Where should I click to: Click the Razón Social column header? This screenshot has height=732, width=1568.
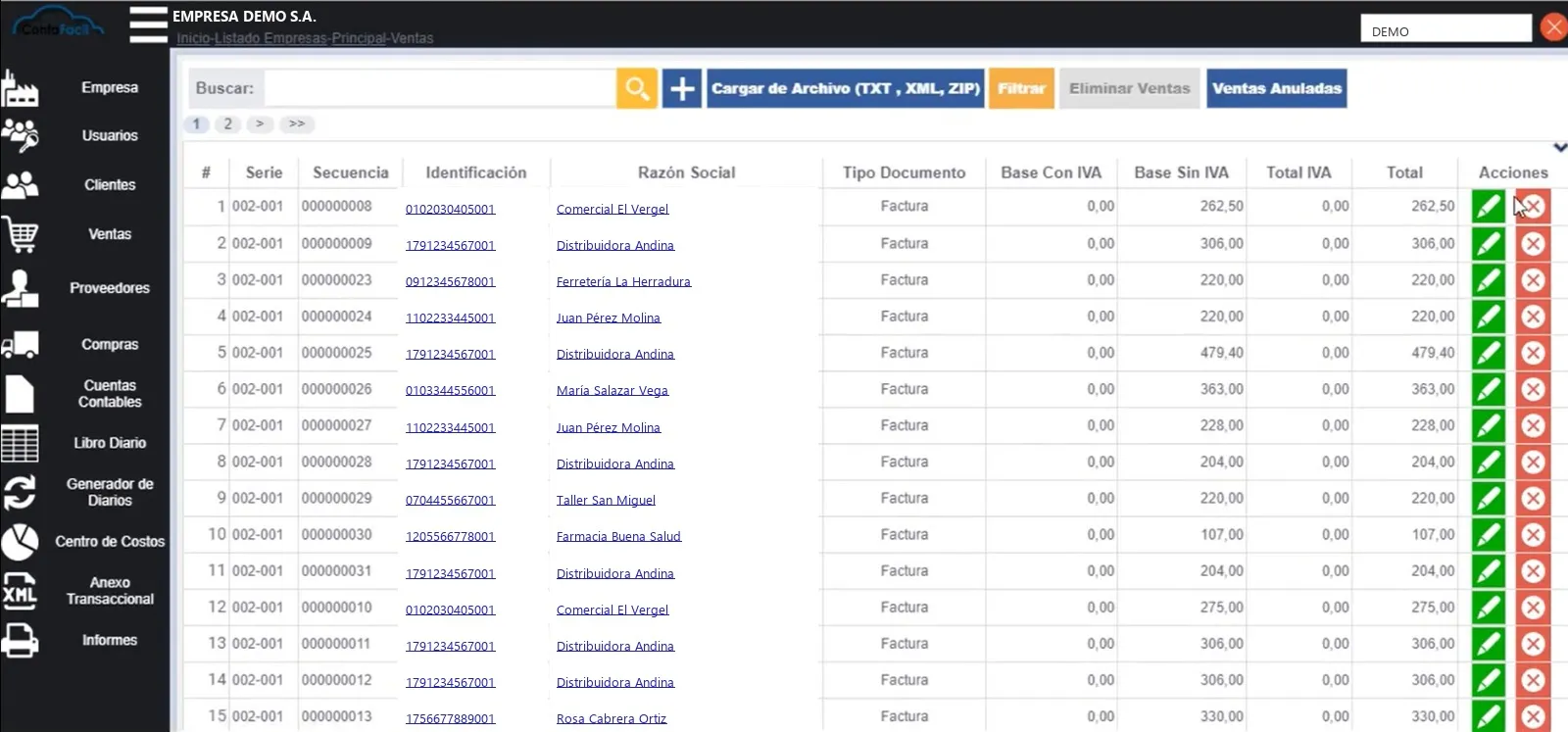(x=686, y=172)
